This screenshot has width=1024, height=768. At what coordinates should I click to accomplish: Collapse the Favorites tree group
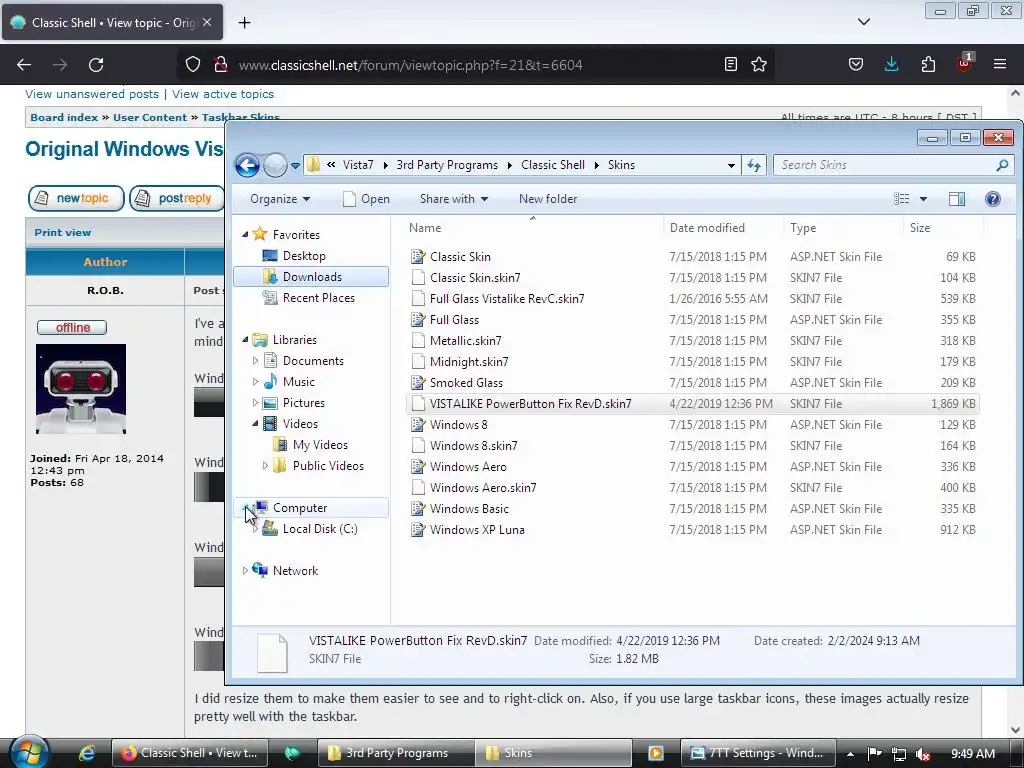pos(246,234)
